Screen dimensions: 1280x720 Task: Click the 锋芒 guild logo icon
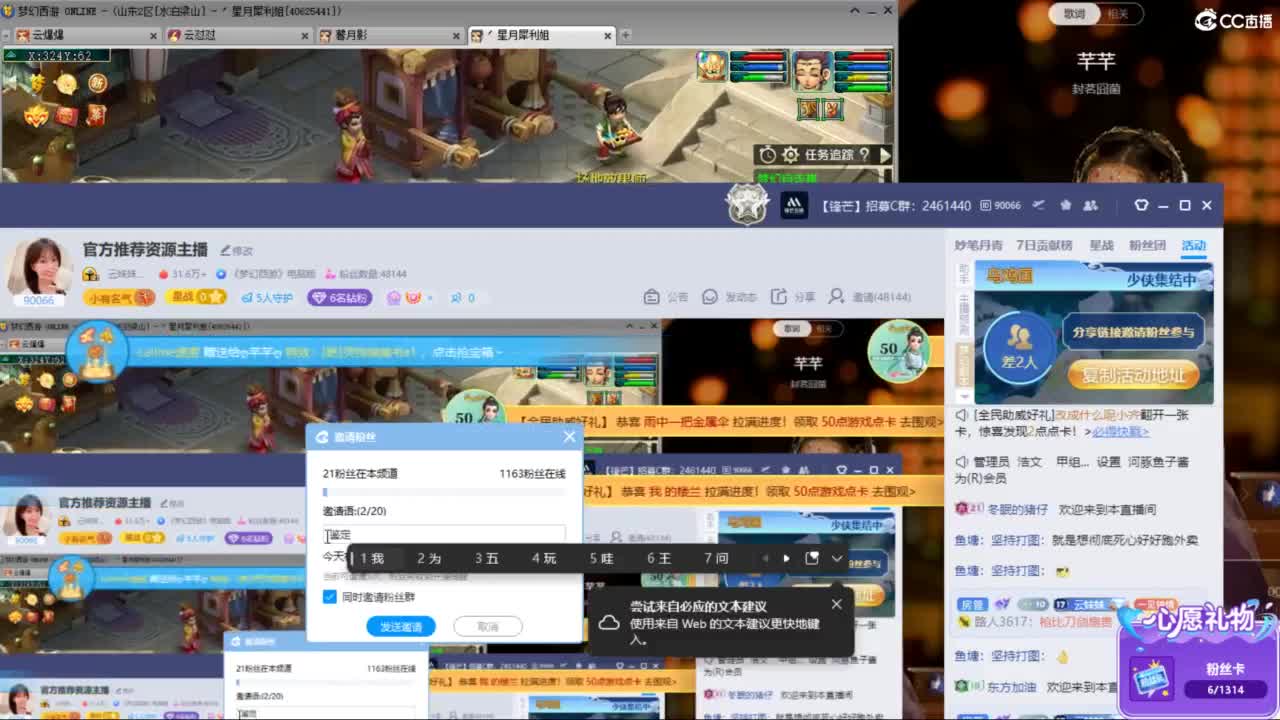click(x=793, y=206)
